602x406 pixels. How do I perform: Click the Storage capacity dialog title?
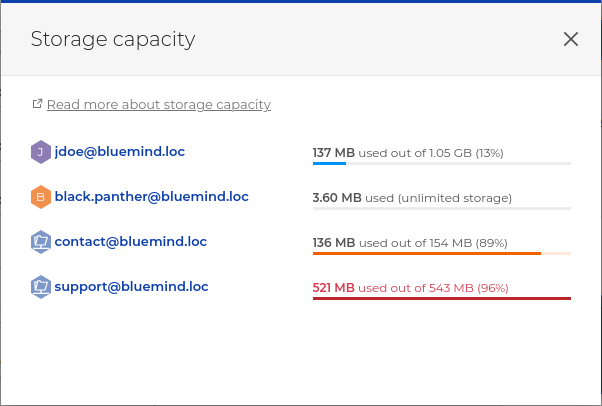pos(113,40)
